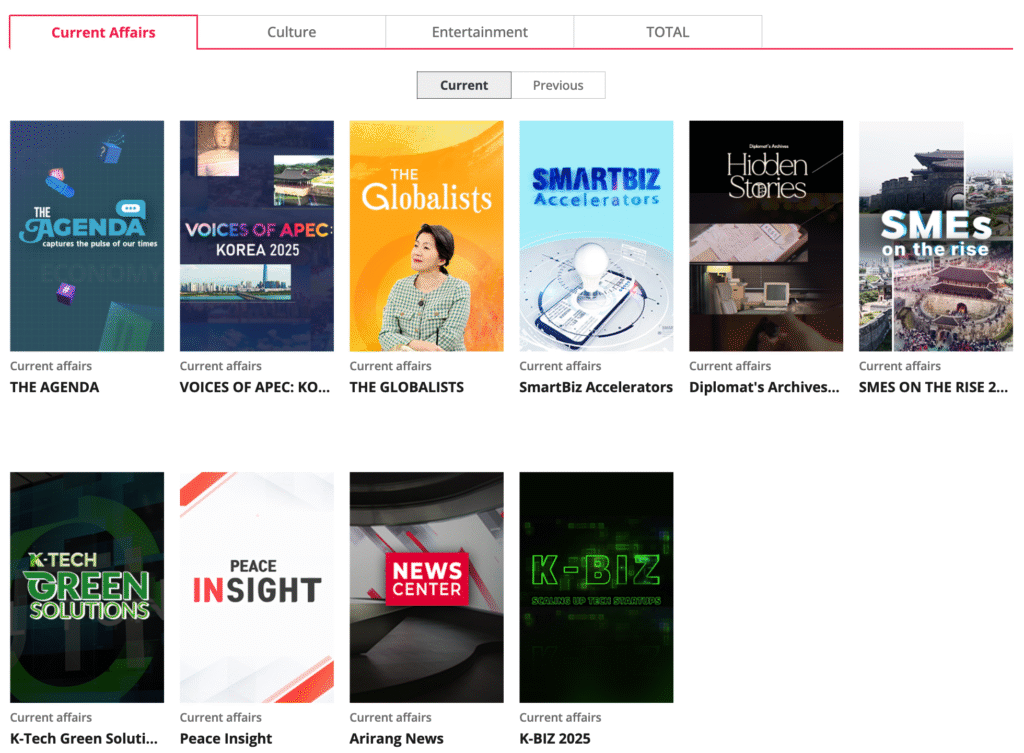
Task: Select the Entertainment tab
Action: (479, 32)
